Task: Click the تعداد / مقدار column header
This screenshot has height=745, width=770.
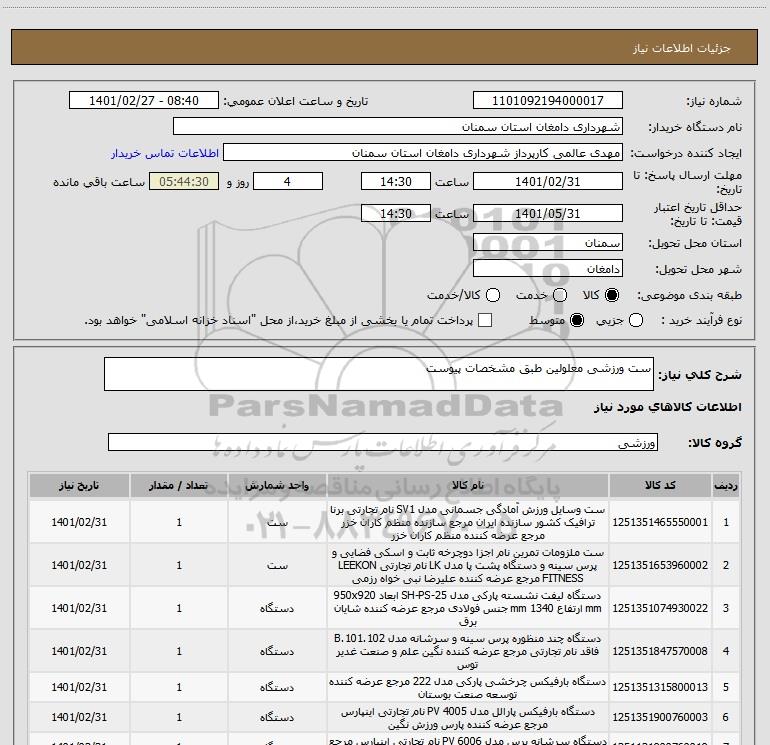Action: [179, 486]
